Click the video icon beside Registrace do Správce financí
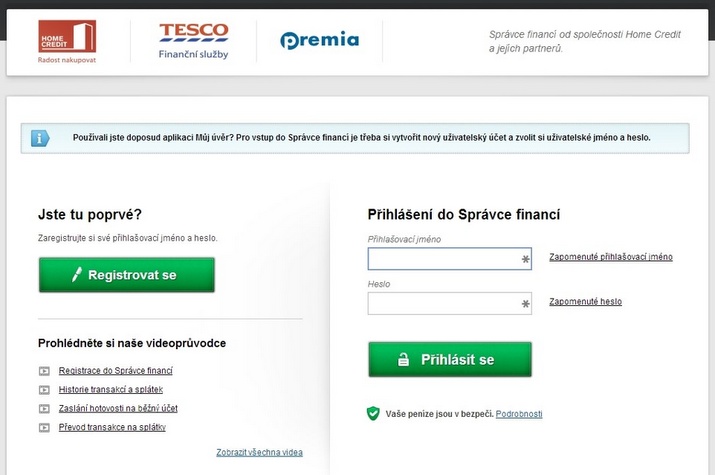The width and height of the screenshot is (715, 475). click(44, 371)
